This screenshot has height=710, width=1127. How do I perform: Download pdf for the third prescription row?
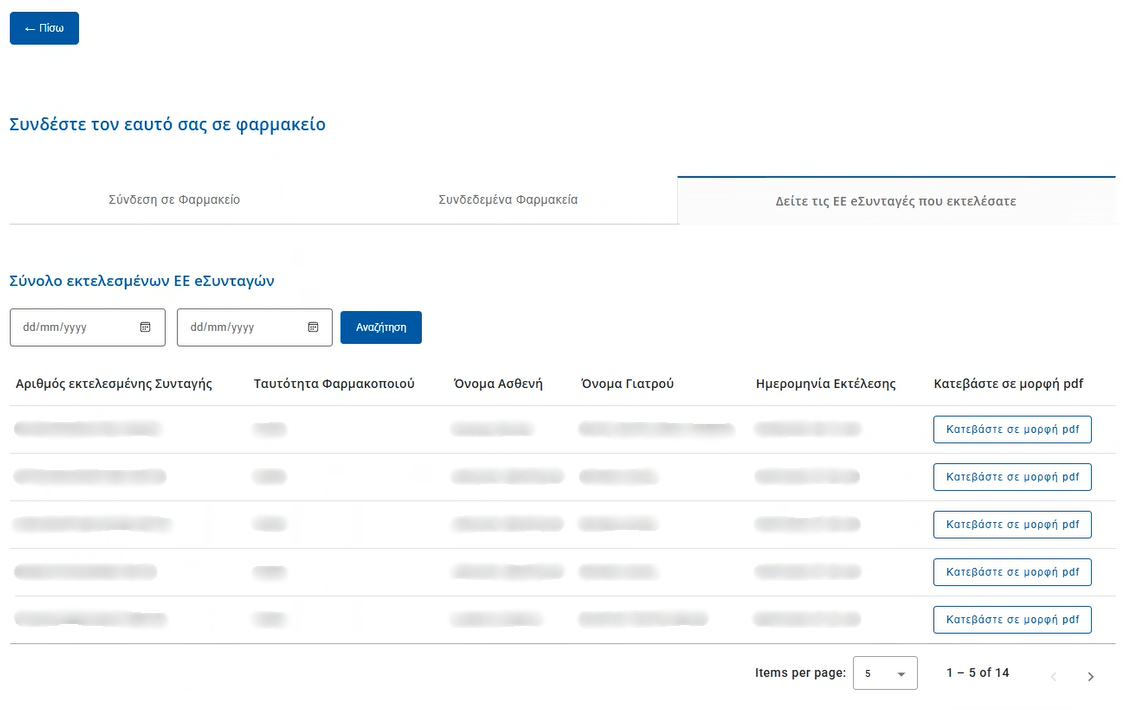point(1012,524)
